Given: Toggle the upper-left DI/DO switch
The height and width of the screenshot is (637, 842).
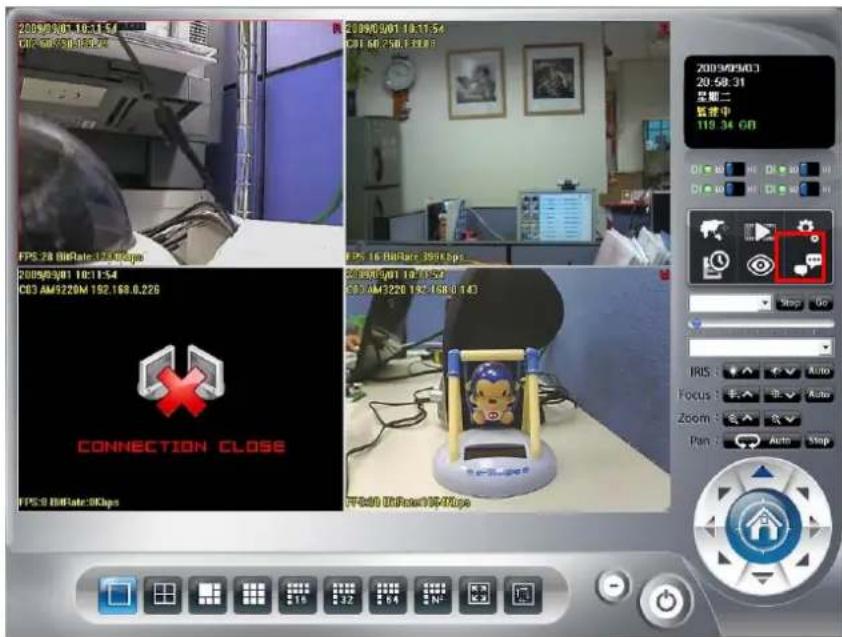Looking at the screenshot, I should pyautogui.click(x=735, y=170).
